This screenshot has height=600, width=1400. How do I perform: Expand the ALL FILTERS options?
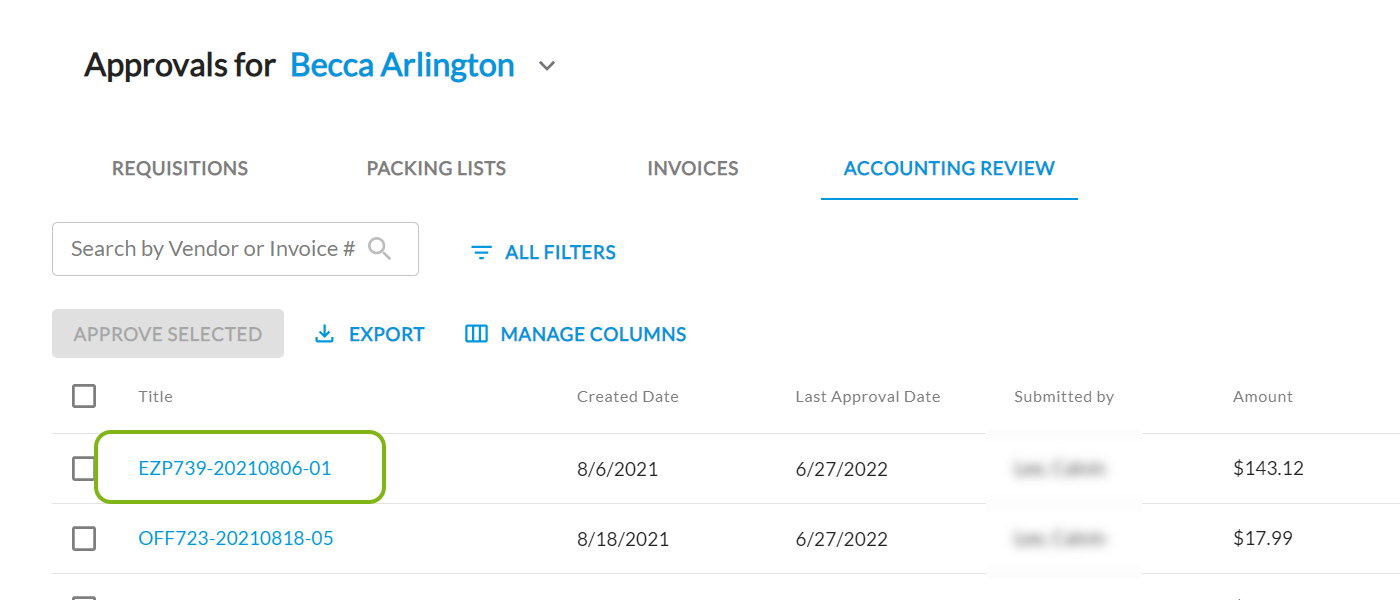pyautogui.click(x=559, y=252)
